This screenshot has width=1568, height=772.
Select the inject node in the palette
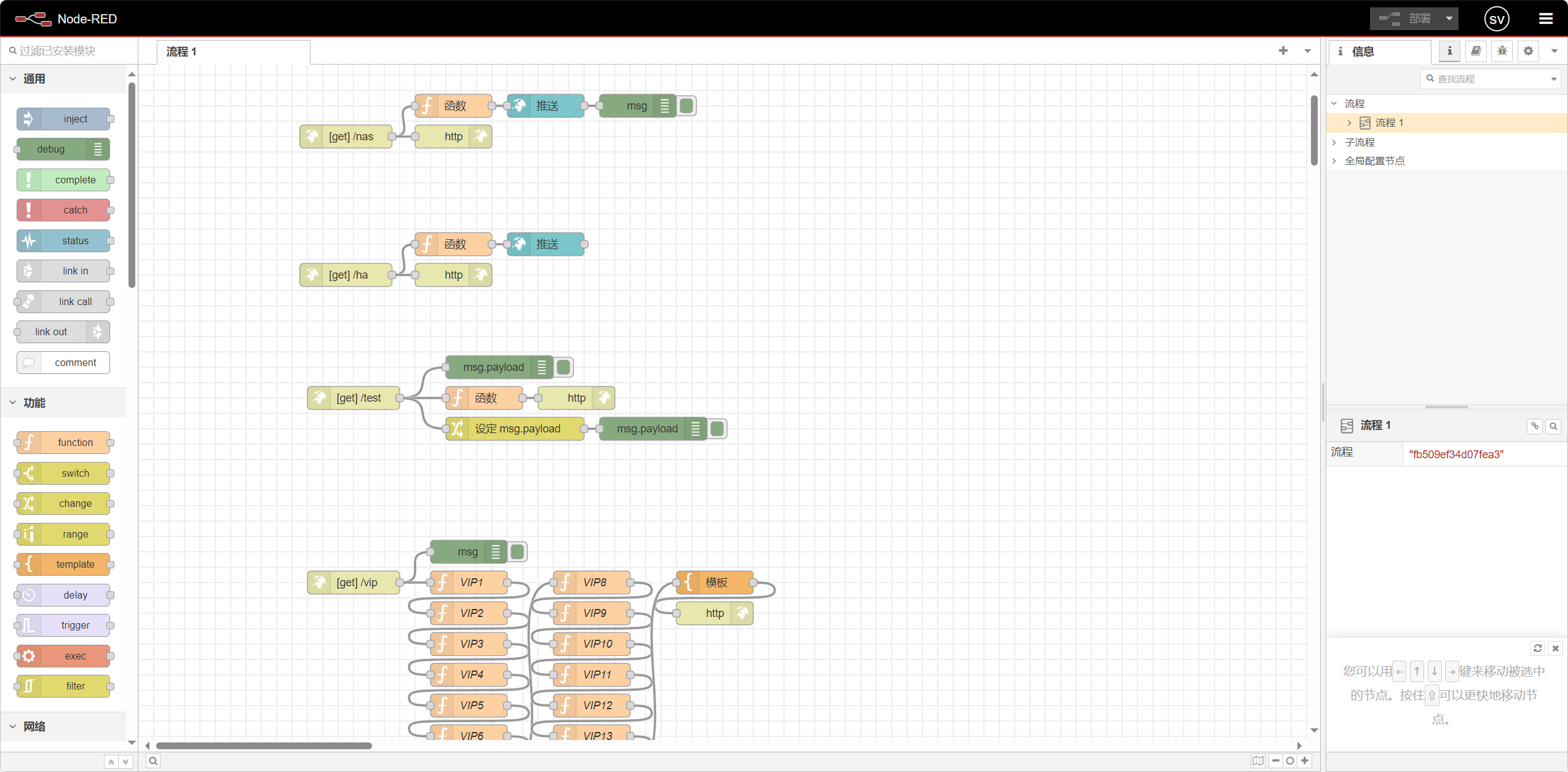click(65, 118)
